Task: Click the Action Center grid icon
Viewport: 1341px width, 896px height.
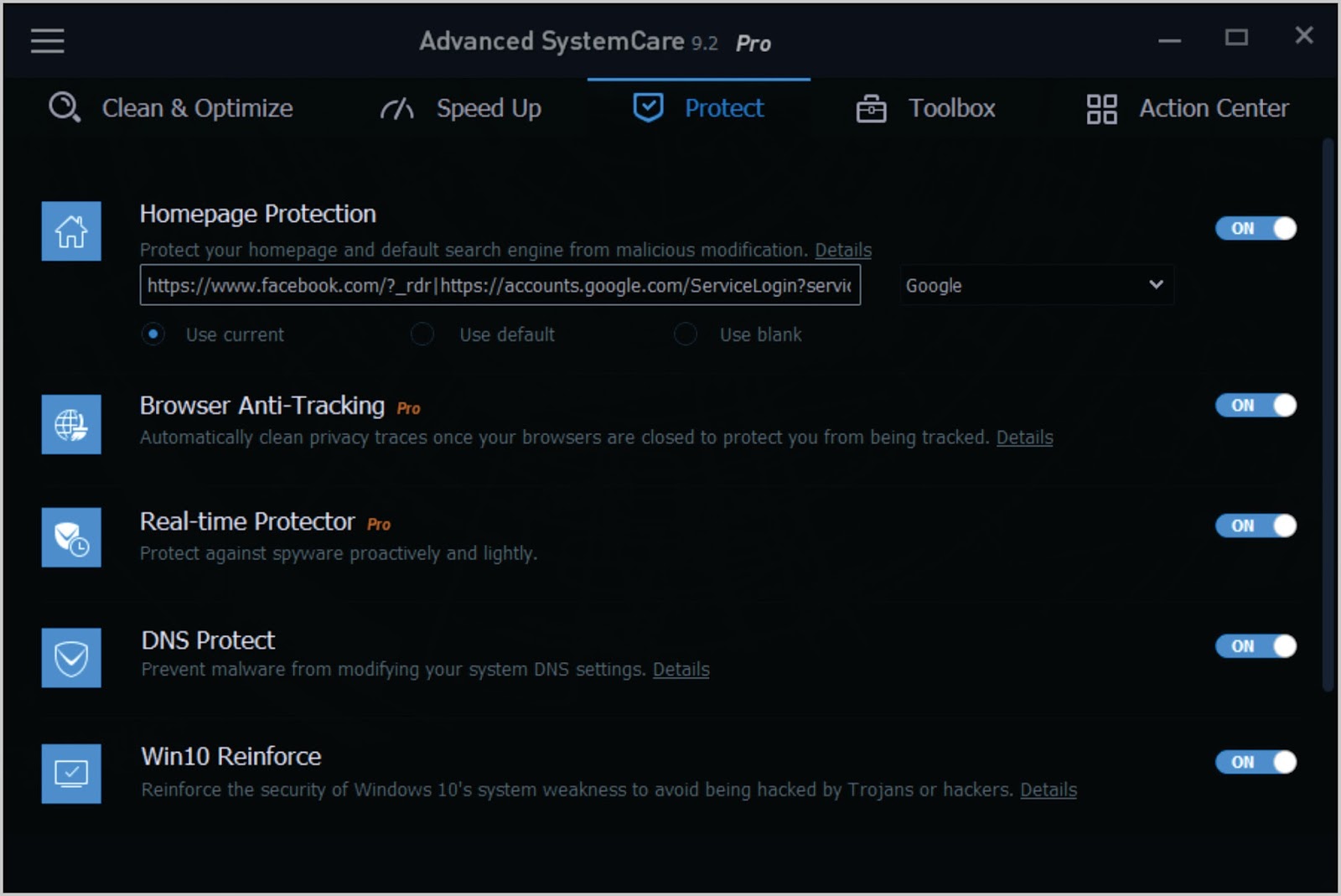Action: (x=1100, y=107)
